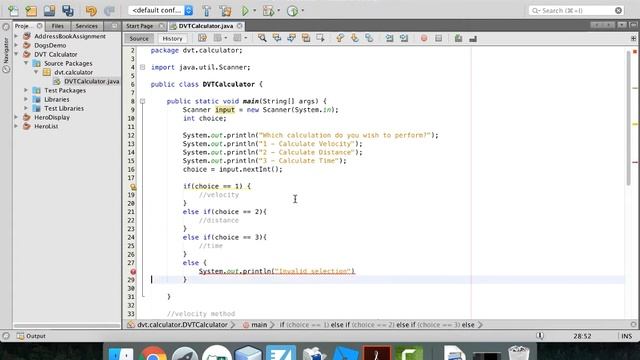This screenshot has height=360, width=640.
Task: Click the Debug Project icon
Action: (x=268, y=10)
